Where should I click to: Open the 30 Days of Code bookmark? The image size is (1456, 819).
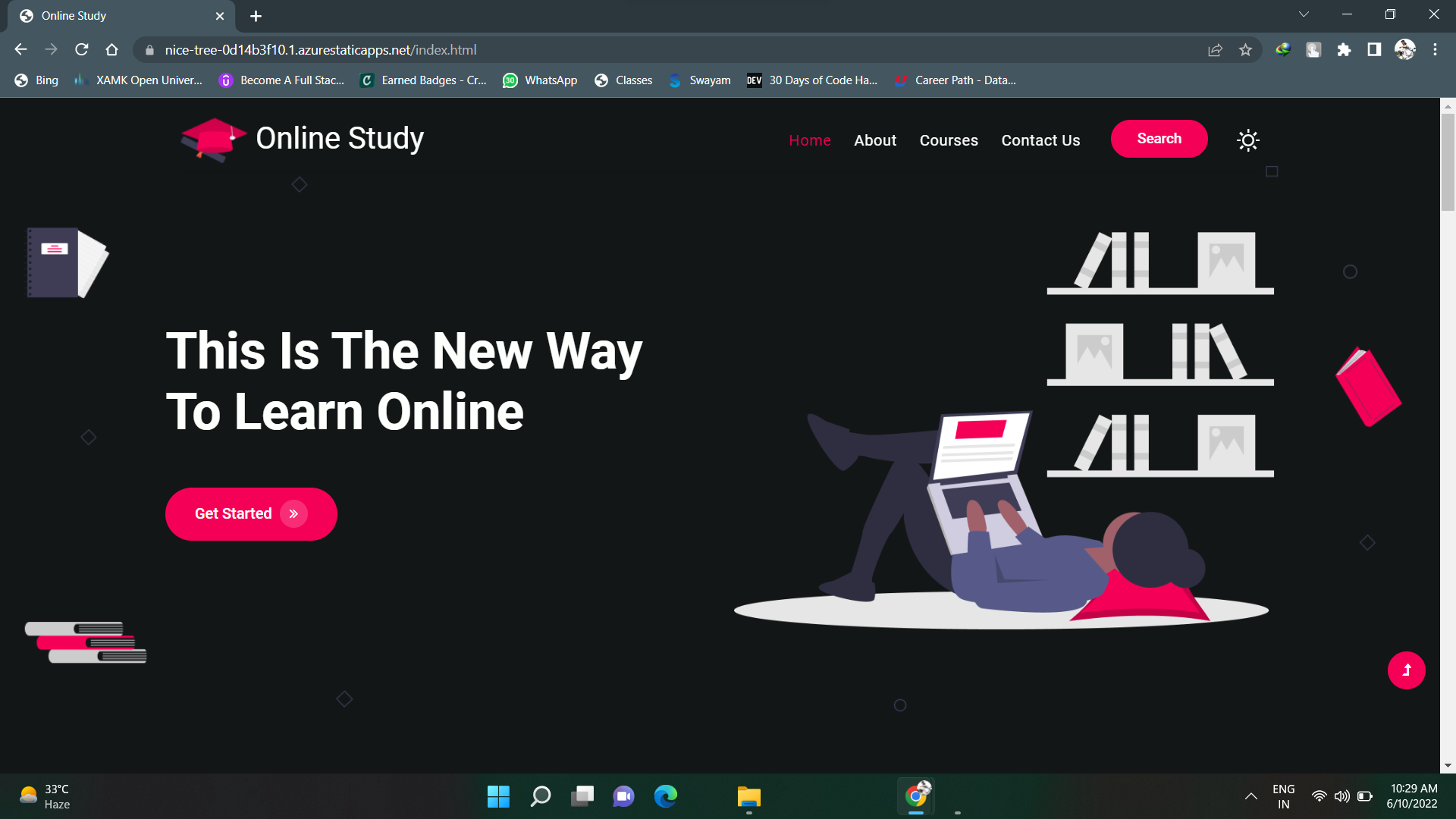coord(812,80)
